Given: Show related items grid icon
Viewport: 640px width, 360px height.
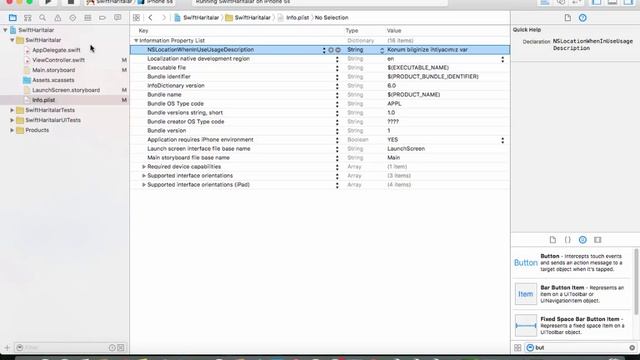Looking at the screenshot, I should [136, 18].
